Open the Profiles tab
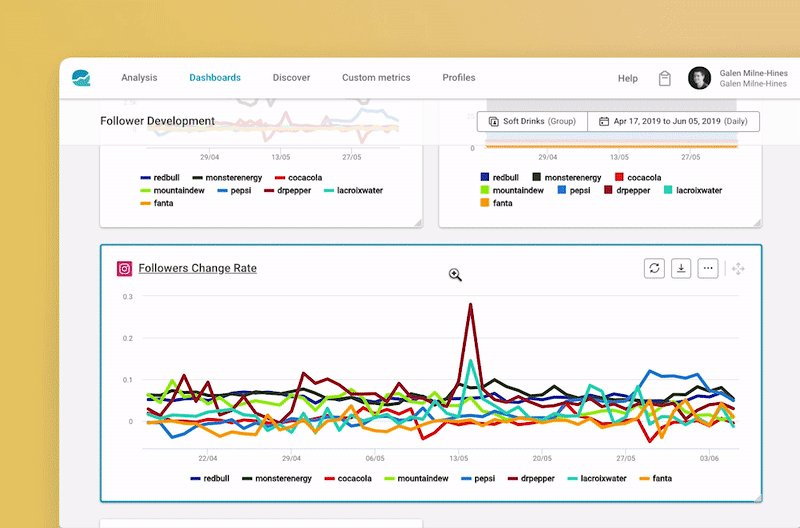This screenshot has height=528, width=800. 459,78
